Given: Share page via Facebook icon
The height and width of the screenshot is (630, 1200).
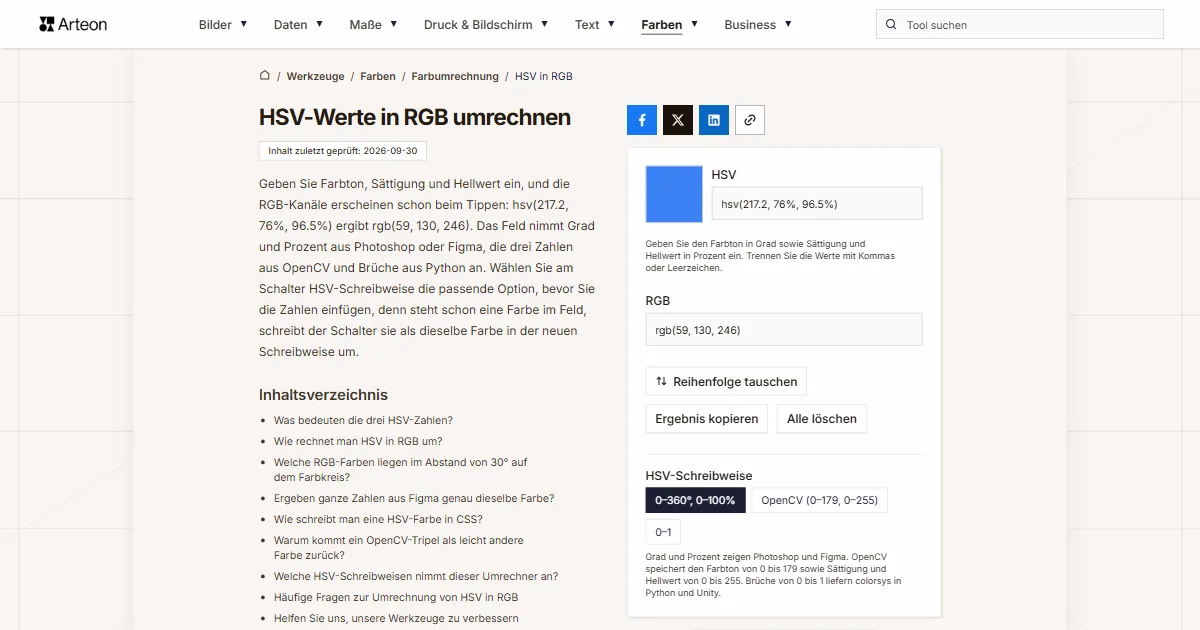Looking at the screenshot, I should (x=642, y=120).
